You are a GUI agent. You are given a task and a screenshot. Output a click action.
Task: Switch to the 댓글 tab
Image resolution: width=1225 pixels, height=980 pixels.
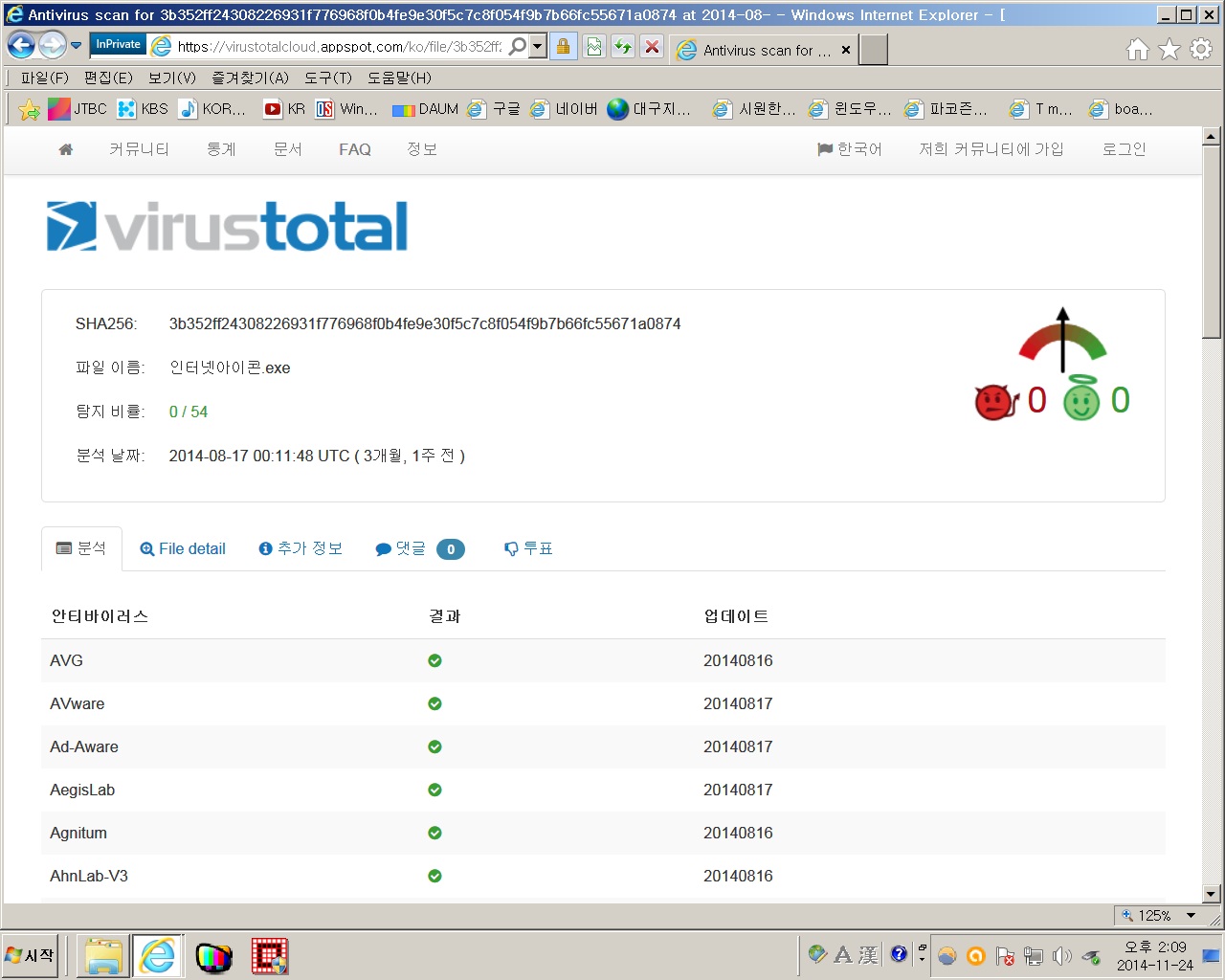(419, 548)
